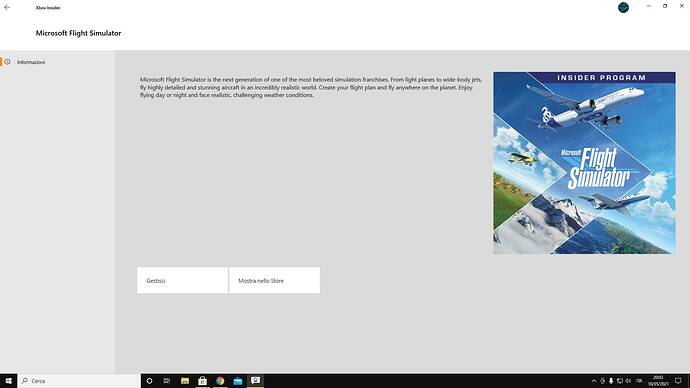The width and height of the screenshot is (690, 388).
Task: Click the Microsoft Flight Simulator page title
Action: pos(78,33)
